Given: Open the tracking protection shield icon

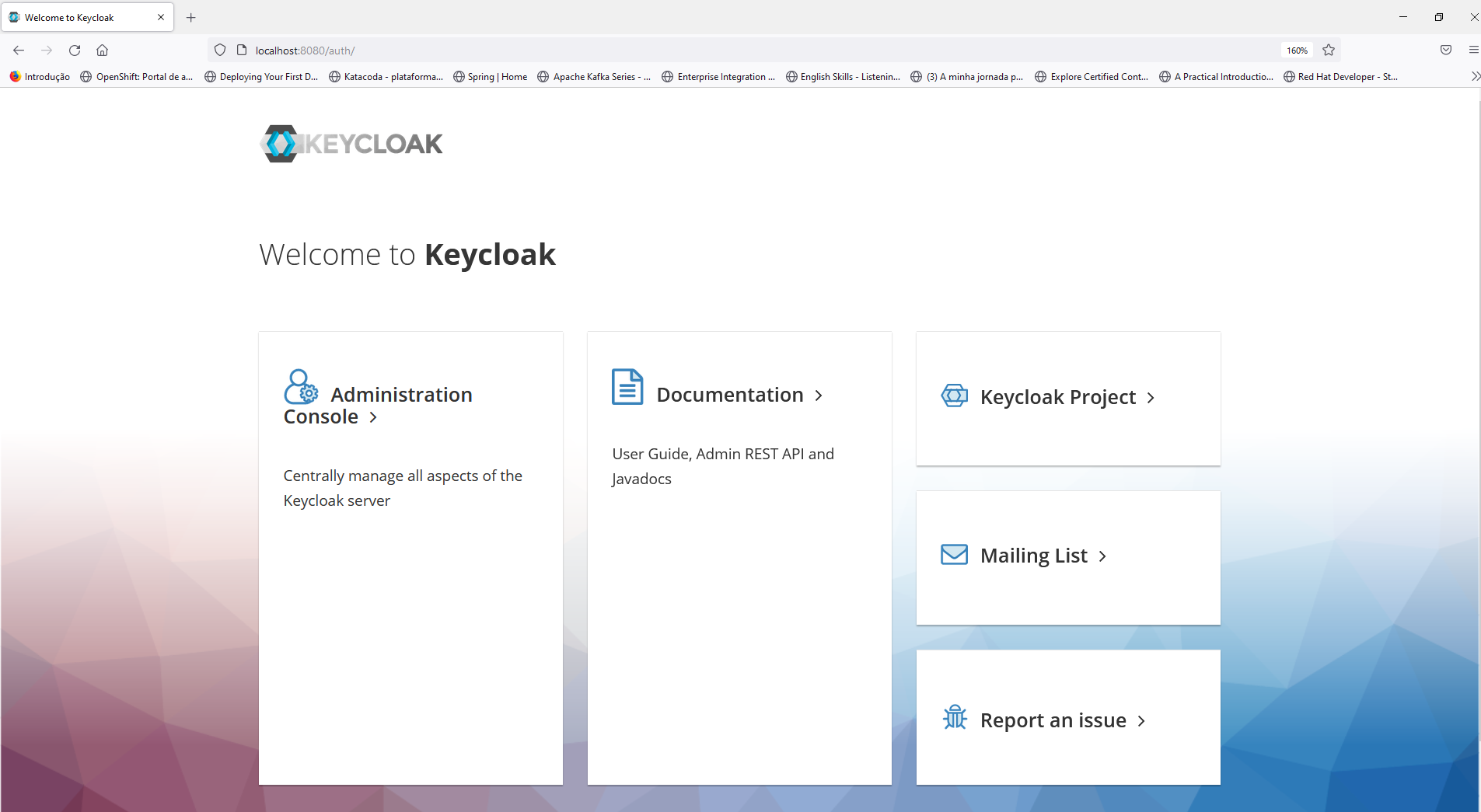Looking at the screenshot, I should coord(221,50).
